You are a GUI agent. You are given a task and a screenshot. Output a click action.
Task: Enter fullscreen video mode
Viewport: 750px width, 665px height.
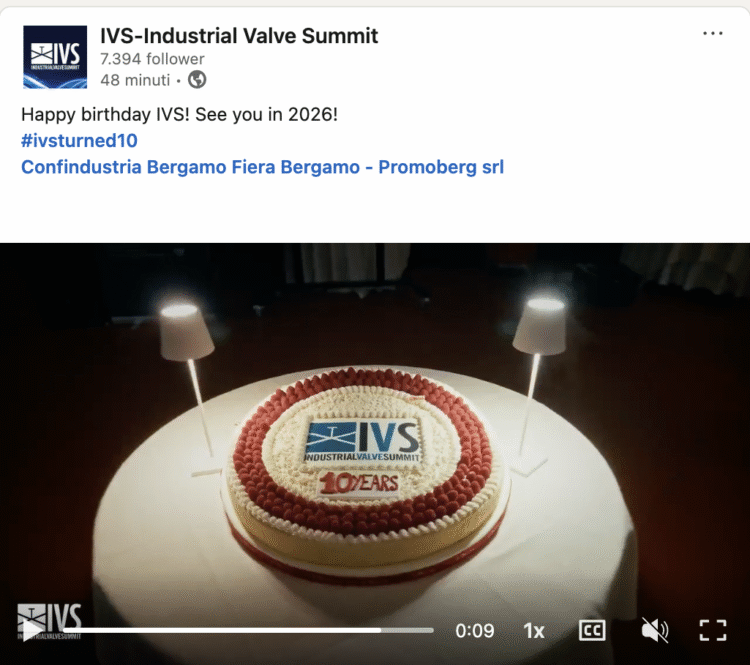pyautogui.click(x=713, y=630)
